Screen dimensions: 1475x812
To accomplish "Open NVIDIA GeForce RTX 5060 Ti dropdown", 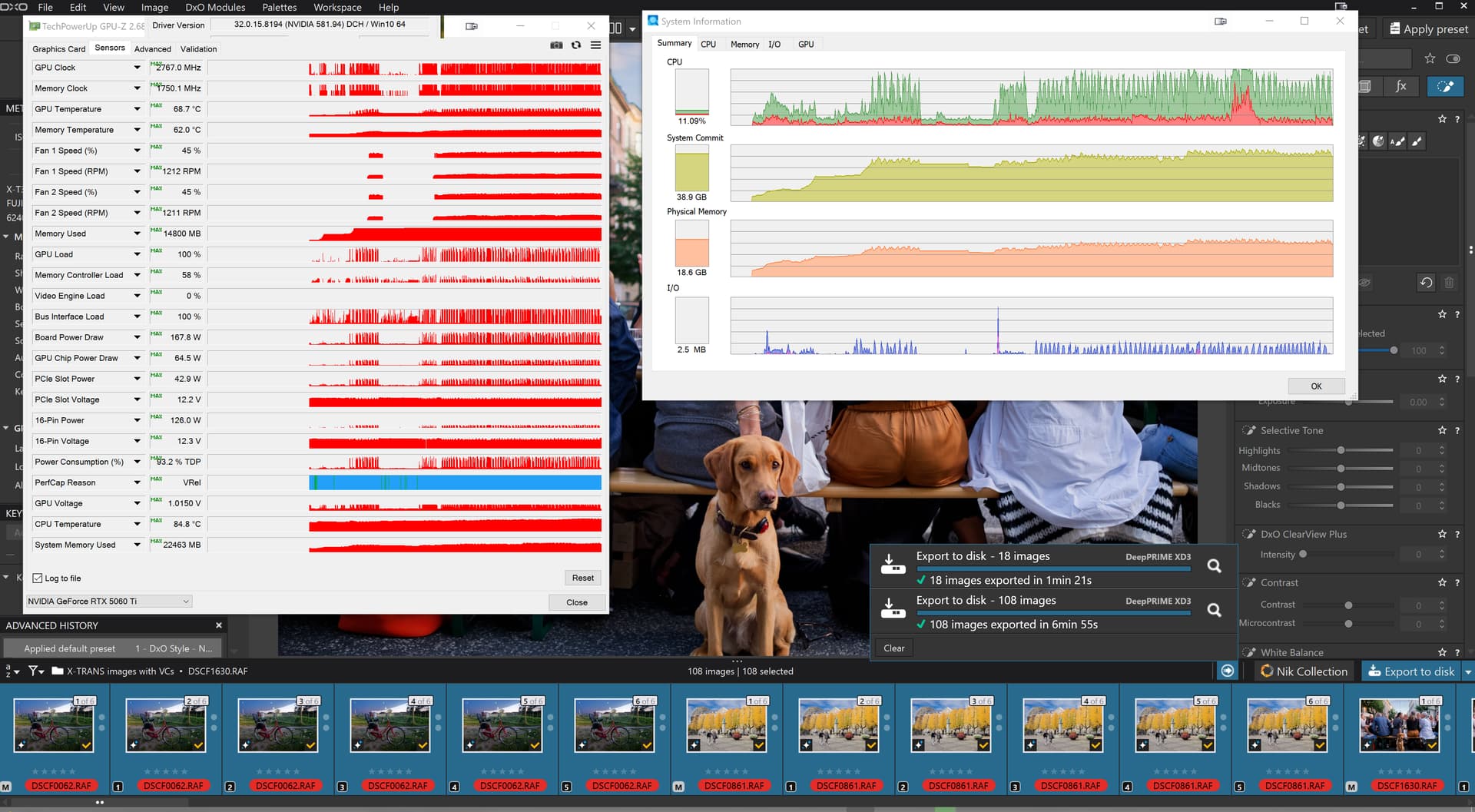I will (109, 602).
